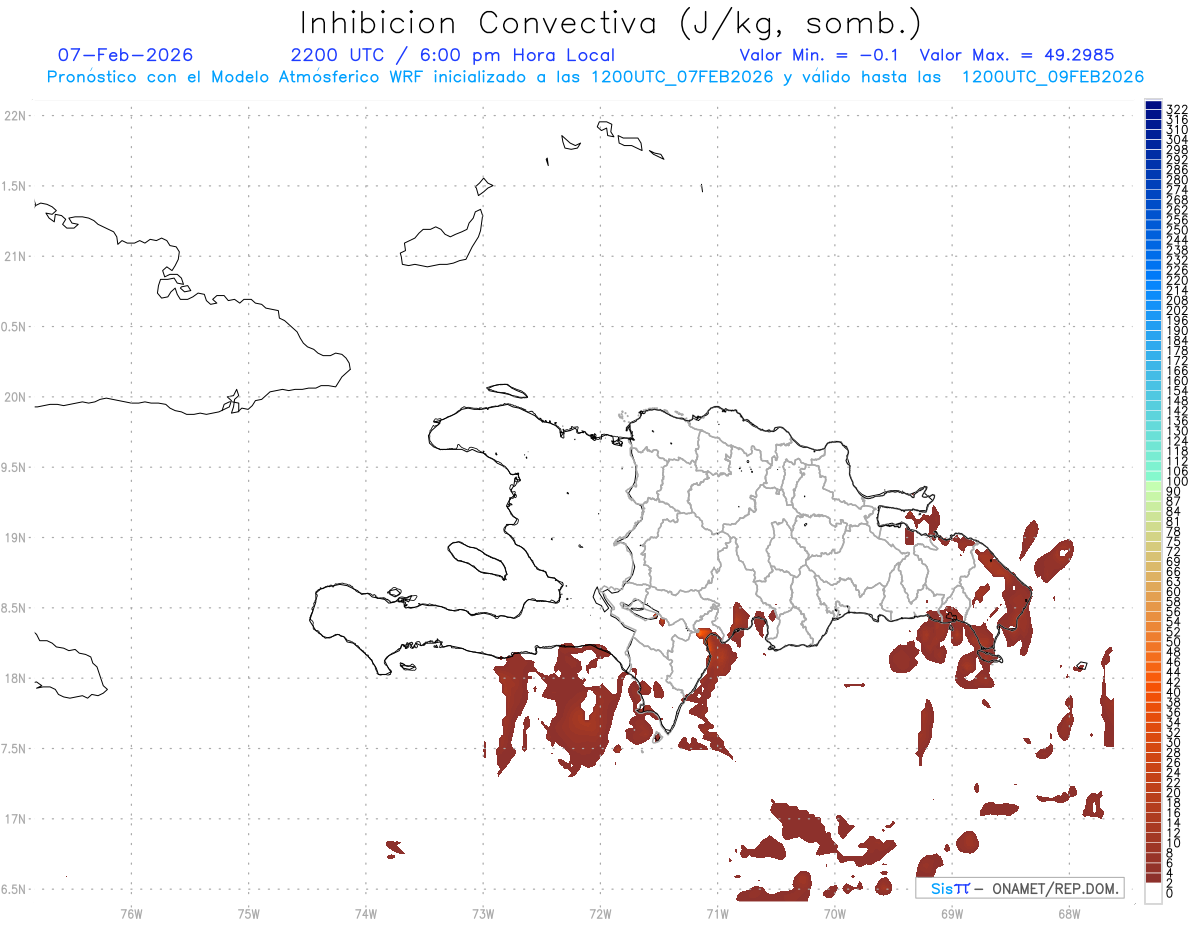The height and width of the screenshot is (927, 1200).
Task: Click the "76W" longitude label
Action: [131, 913]
